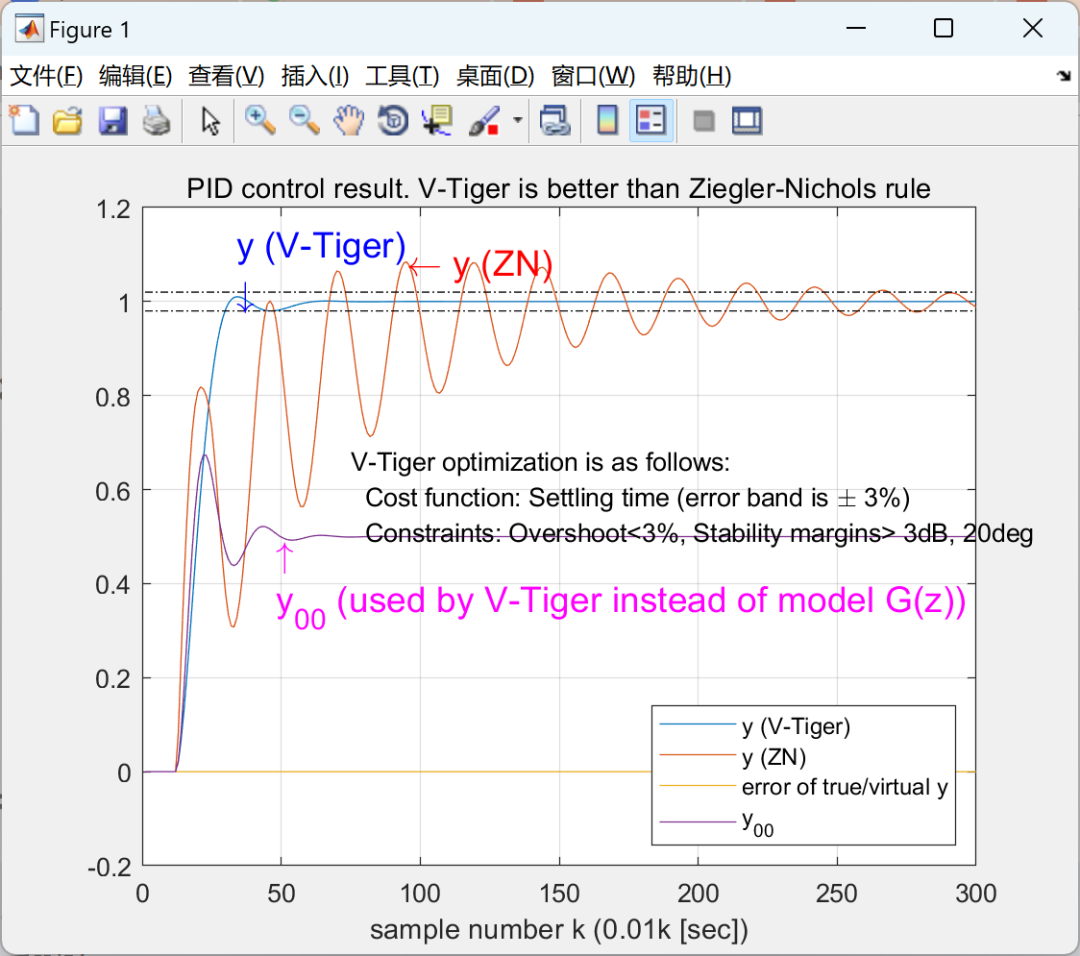Insert a Colorbar using the toolbar icon
Screen dimensions: 1080x956
pos(607,121)
